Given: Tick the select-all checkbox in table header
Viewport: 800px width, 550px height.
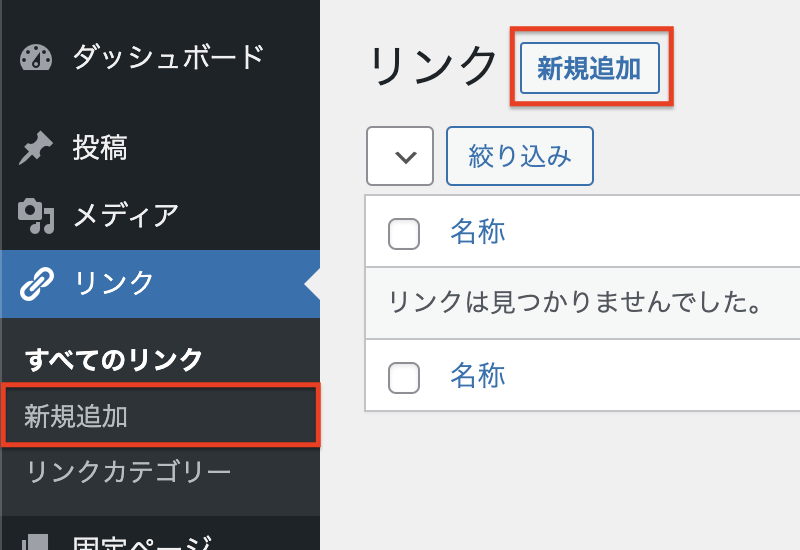Looking at the screenshot, I should pos(403,234).
